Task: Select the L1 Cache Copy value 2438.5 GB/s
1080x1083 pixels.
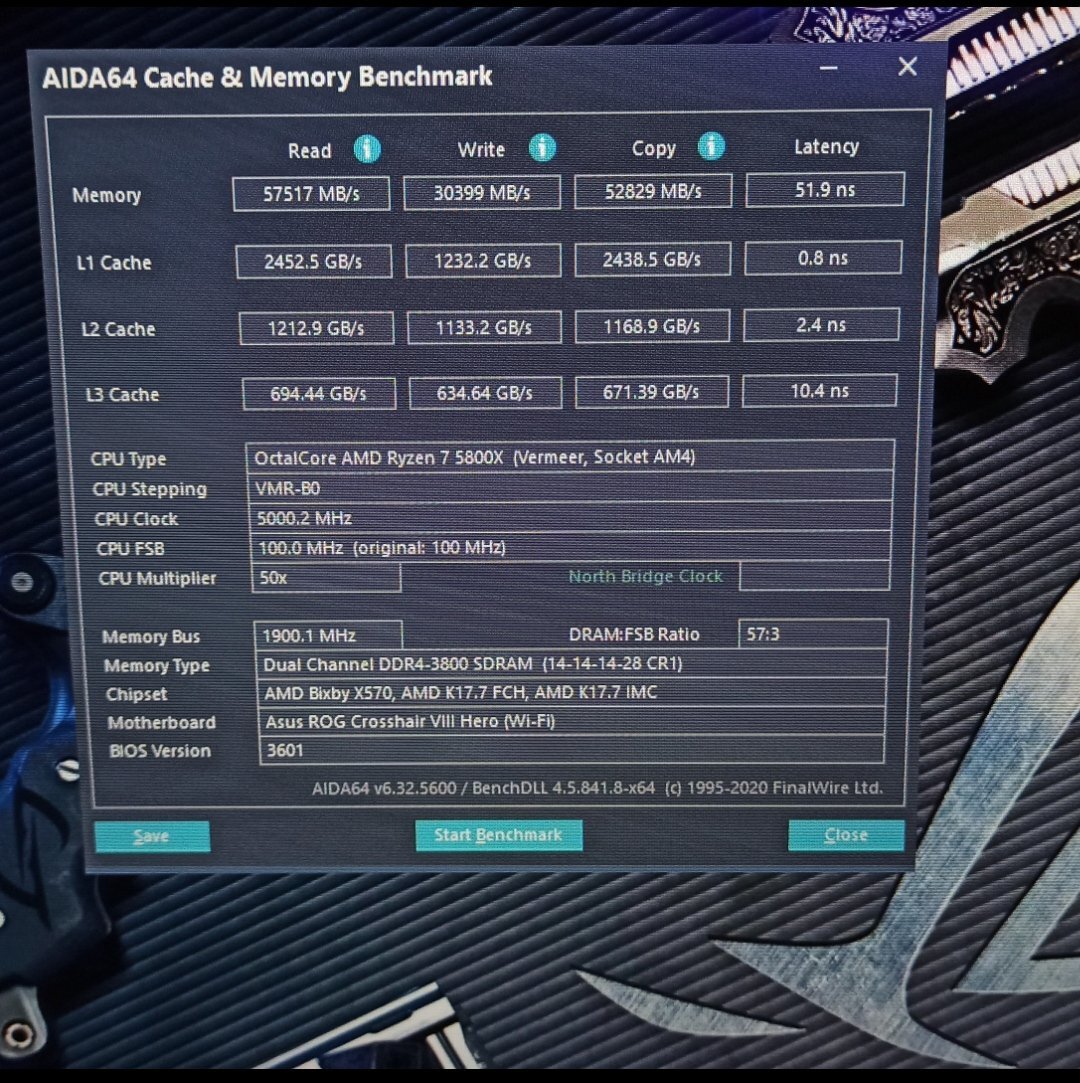Action: 653,260
